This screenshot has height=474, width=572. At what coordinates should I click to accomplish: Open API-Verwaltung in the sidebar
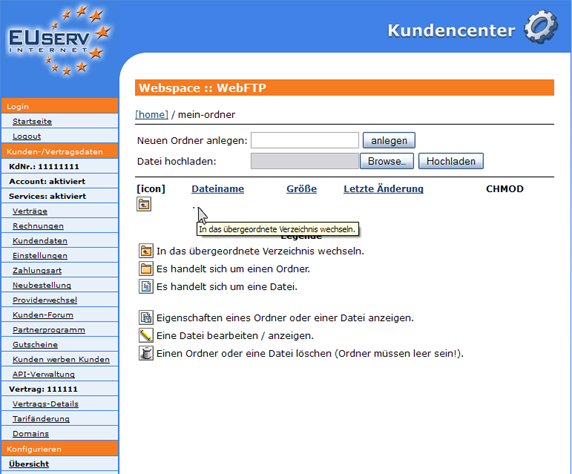(43, 374)
